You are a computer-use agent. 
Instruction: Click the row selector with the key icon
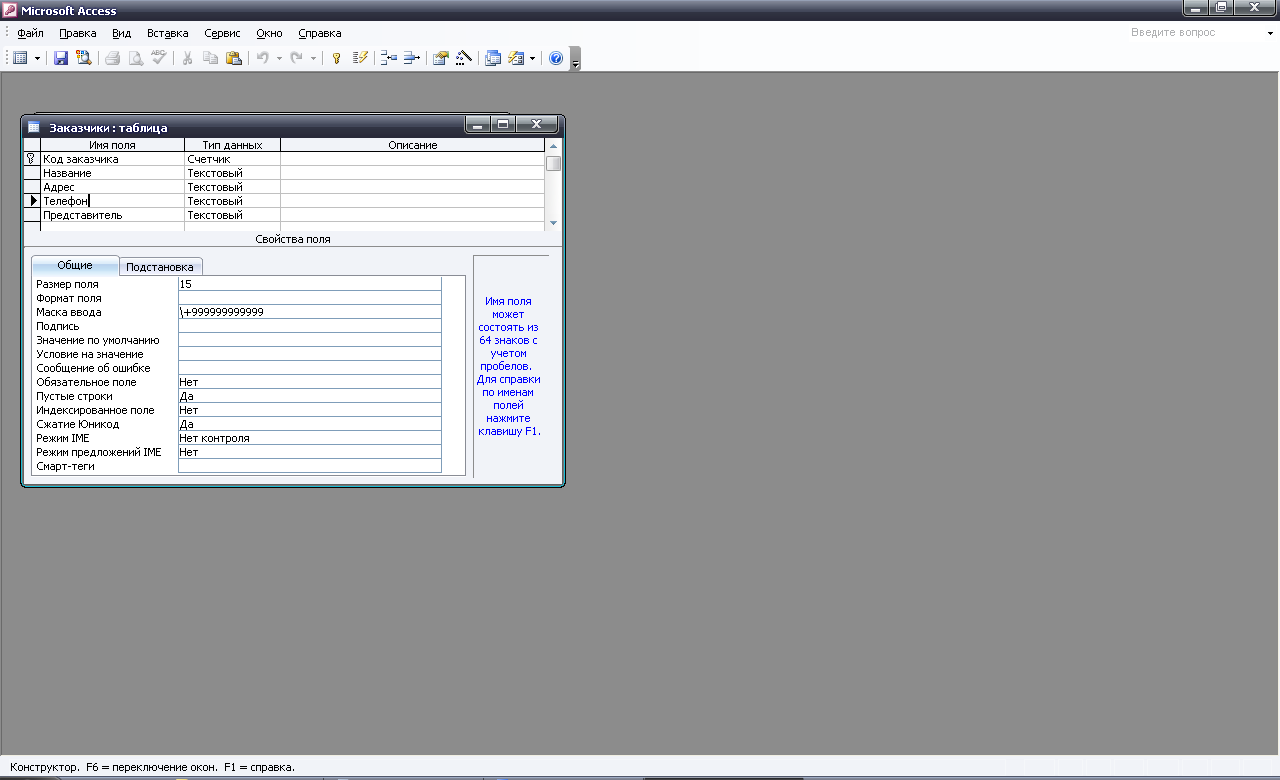32,159
